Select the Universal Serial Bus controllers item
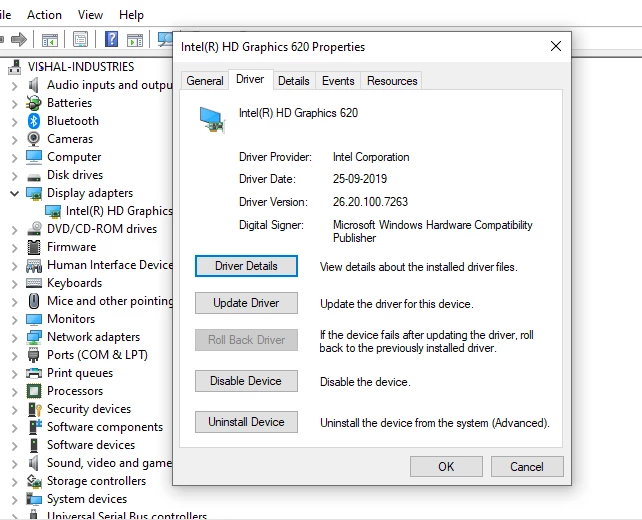The image size is (642, 520). (x=127, y=515)
